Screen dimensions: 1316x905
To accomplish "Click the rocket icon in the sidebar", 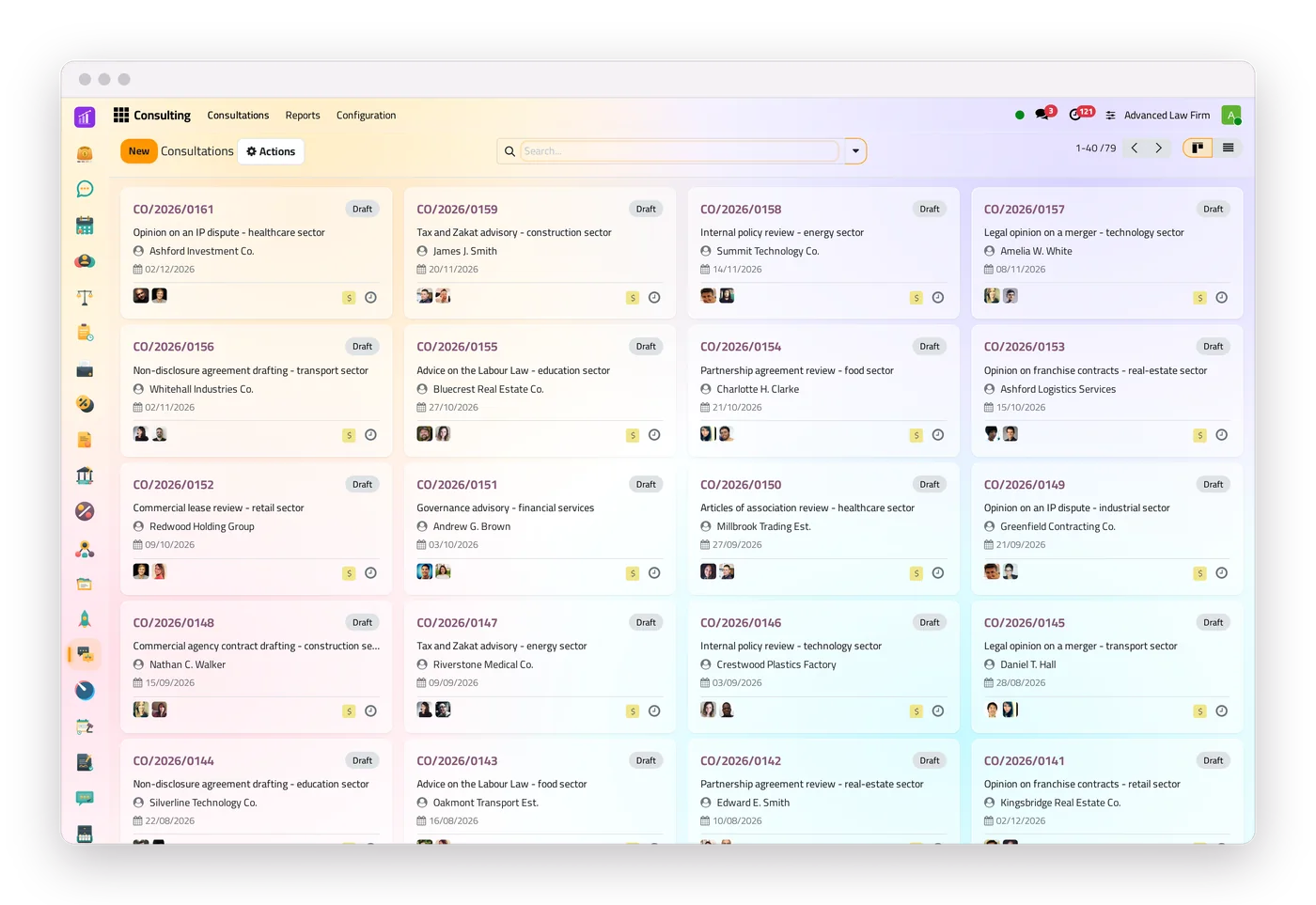I will 85,618.
